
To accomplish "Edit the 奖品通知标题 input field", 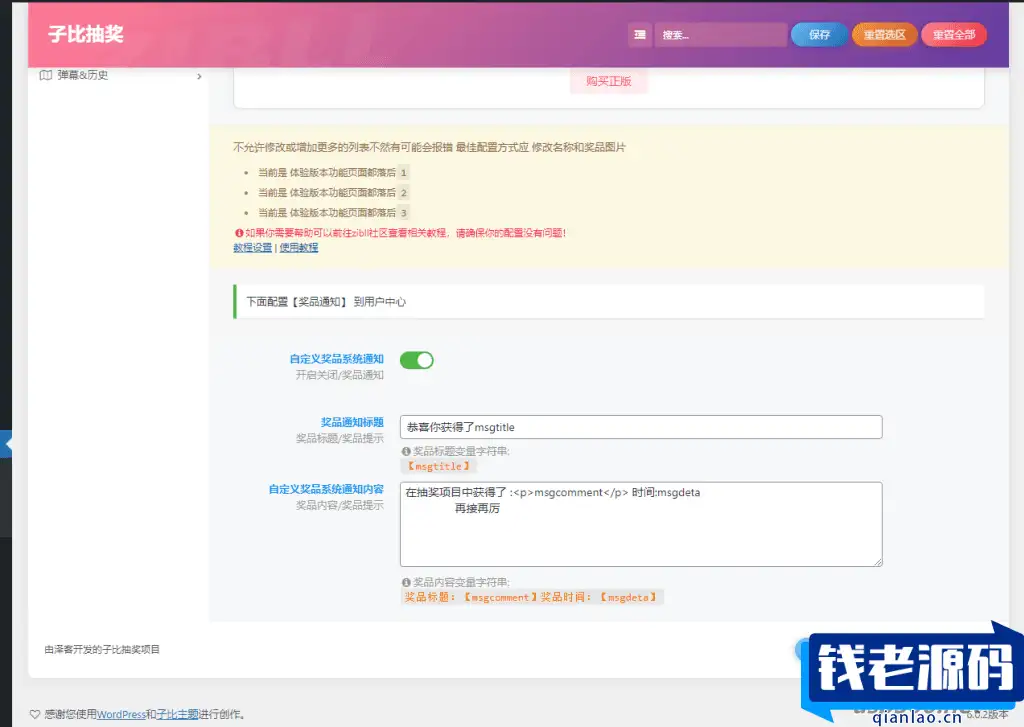I will pyautogui.click(x=641, y=427).
